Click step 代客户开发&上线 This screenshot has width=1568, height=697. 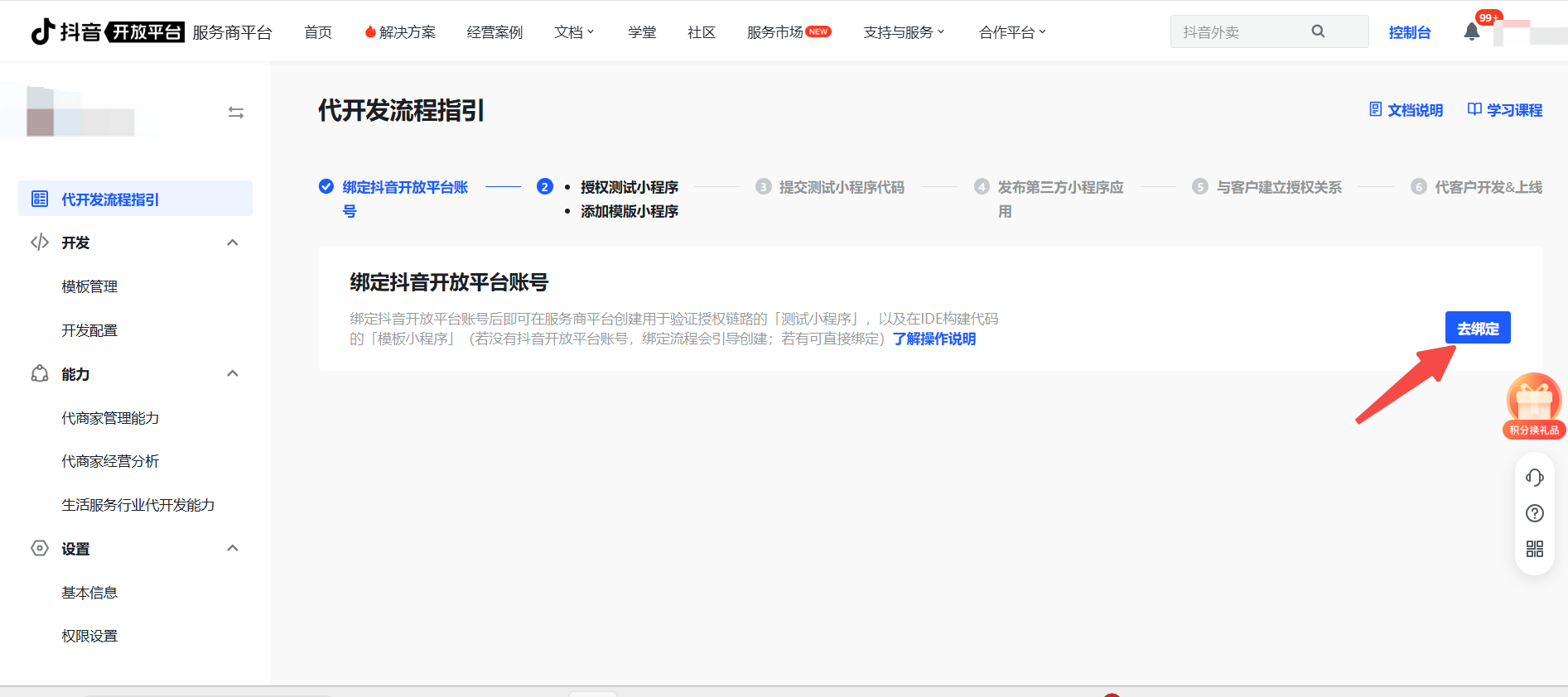pos(1488,187)
